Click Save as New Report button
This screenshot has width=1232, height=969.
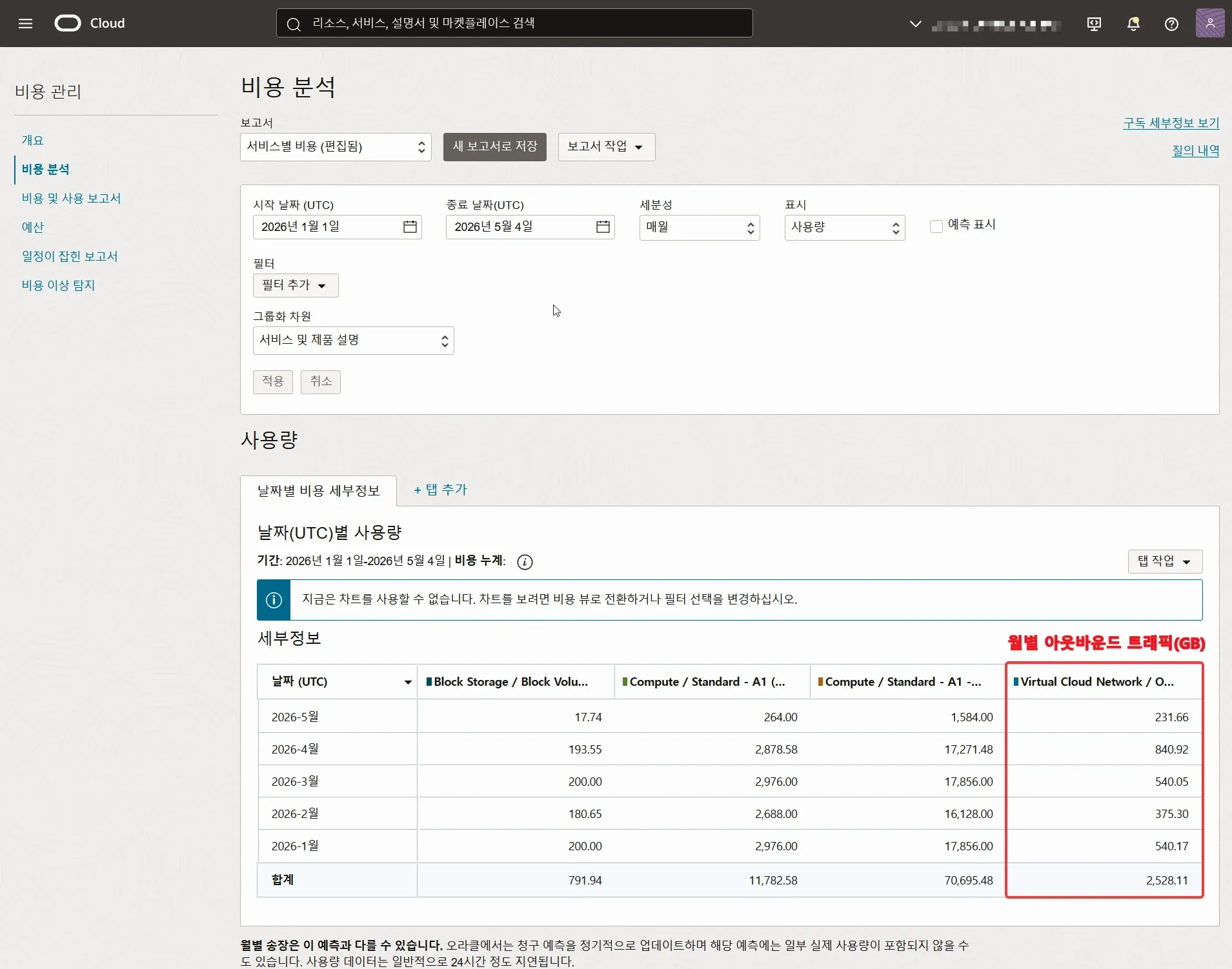pyautogui.click(x=495, y=147)
